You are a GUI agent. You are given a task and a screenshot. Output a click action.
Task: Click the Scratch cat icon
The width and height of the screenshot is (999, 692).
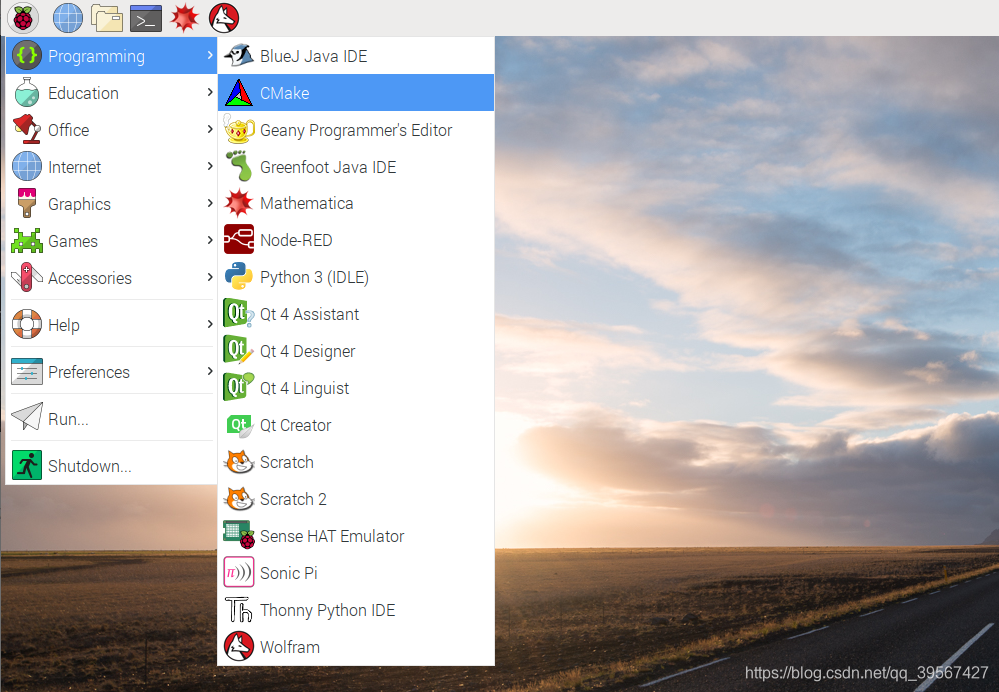239,462
